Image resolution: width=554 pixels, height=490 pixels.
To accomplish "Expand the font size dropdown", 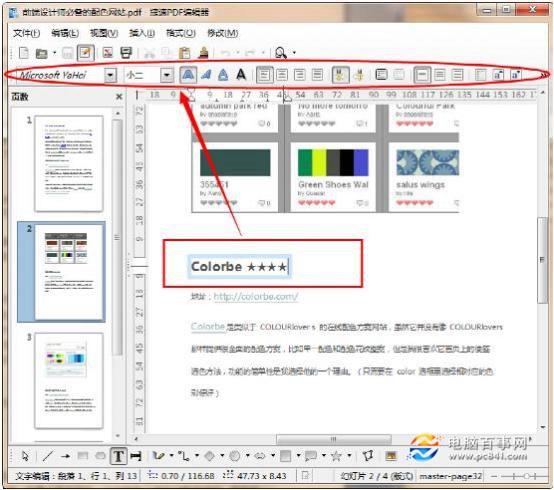I will 167,75.
